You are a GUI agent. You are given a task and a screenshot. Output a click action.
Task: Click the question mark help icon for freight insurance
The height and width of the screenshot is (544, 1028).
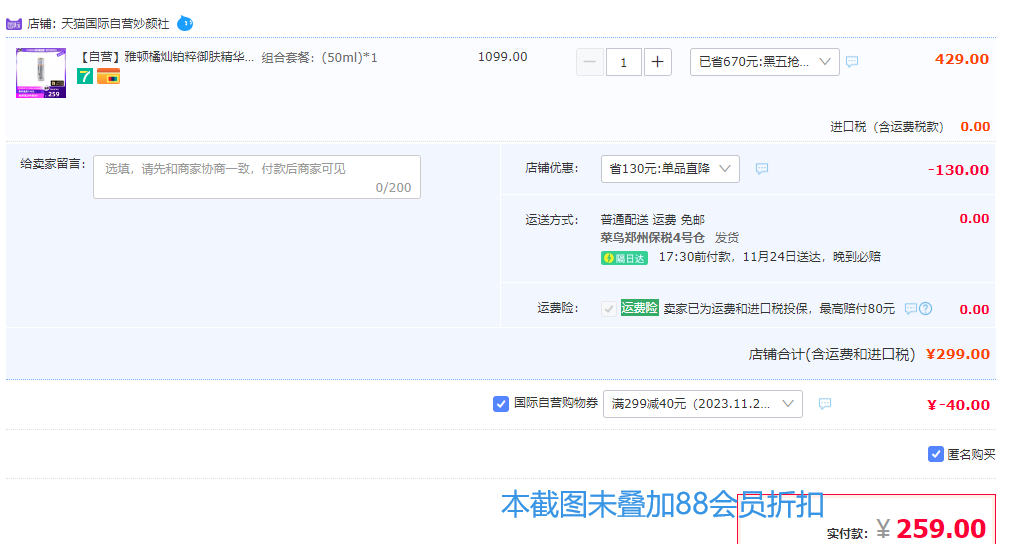coord(925,309)
